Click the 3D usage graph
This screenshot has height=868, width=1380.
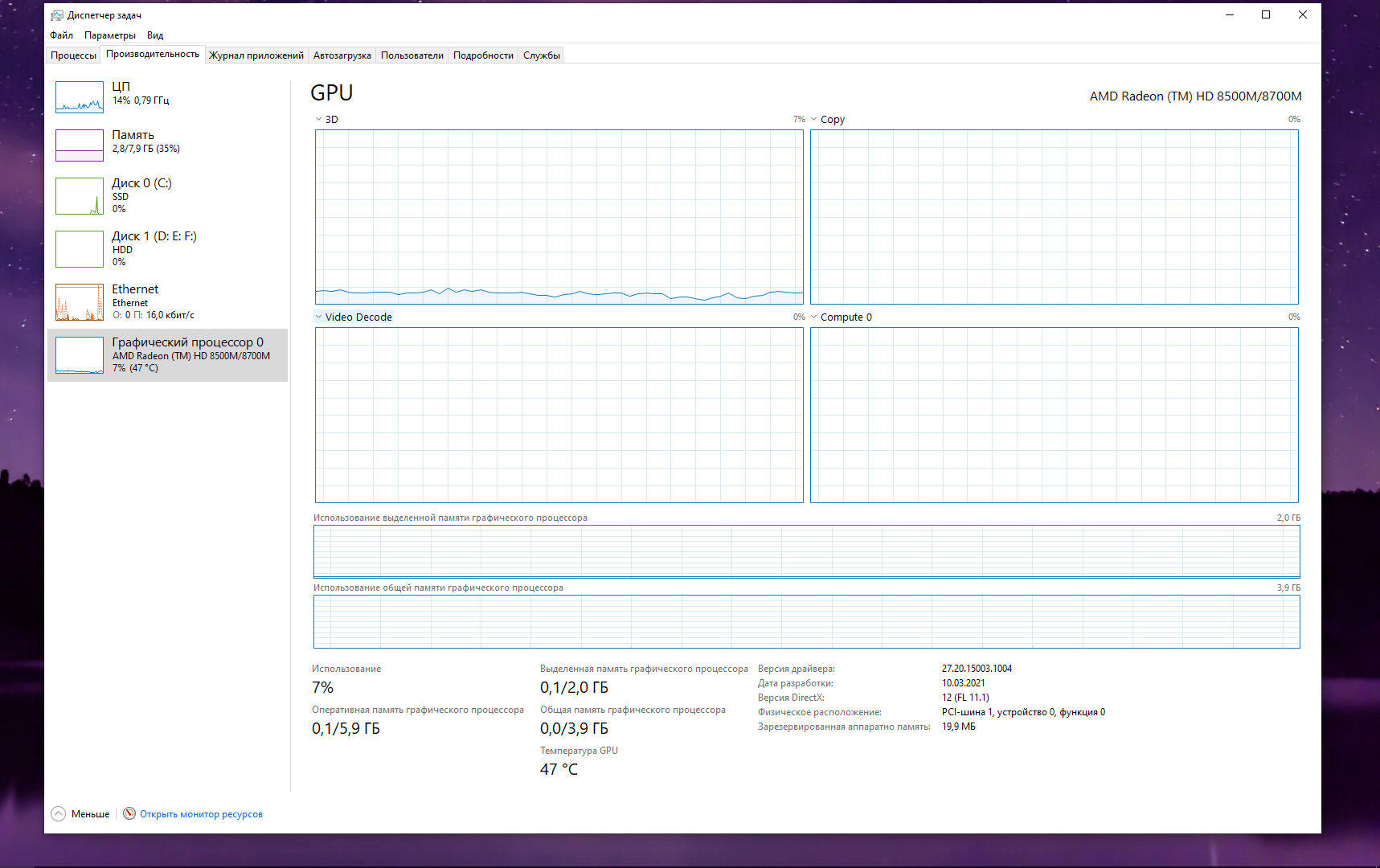point(559,217)
